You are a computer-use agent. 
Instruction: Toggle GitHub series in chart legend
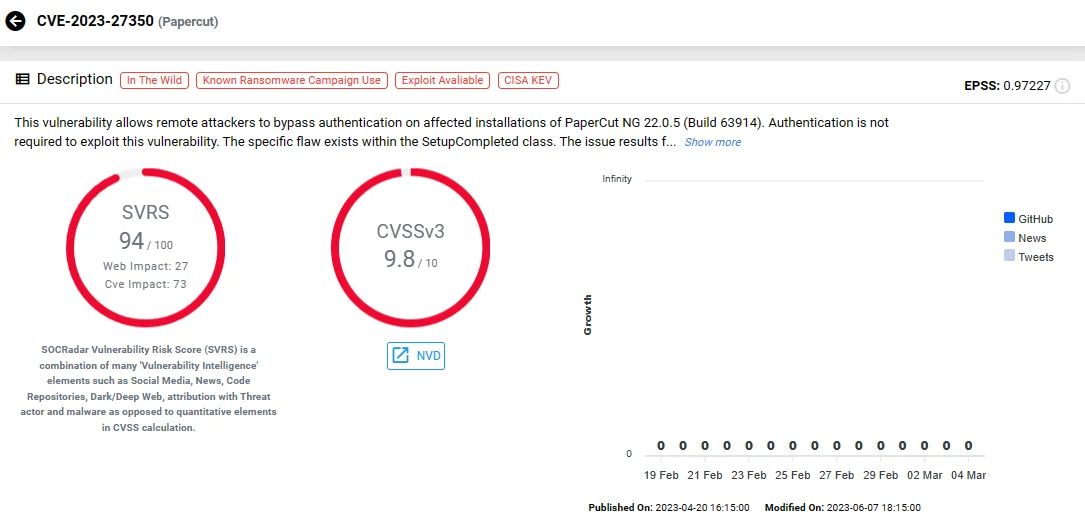click(1028, 219)
